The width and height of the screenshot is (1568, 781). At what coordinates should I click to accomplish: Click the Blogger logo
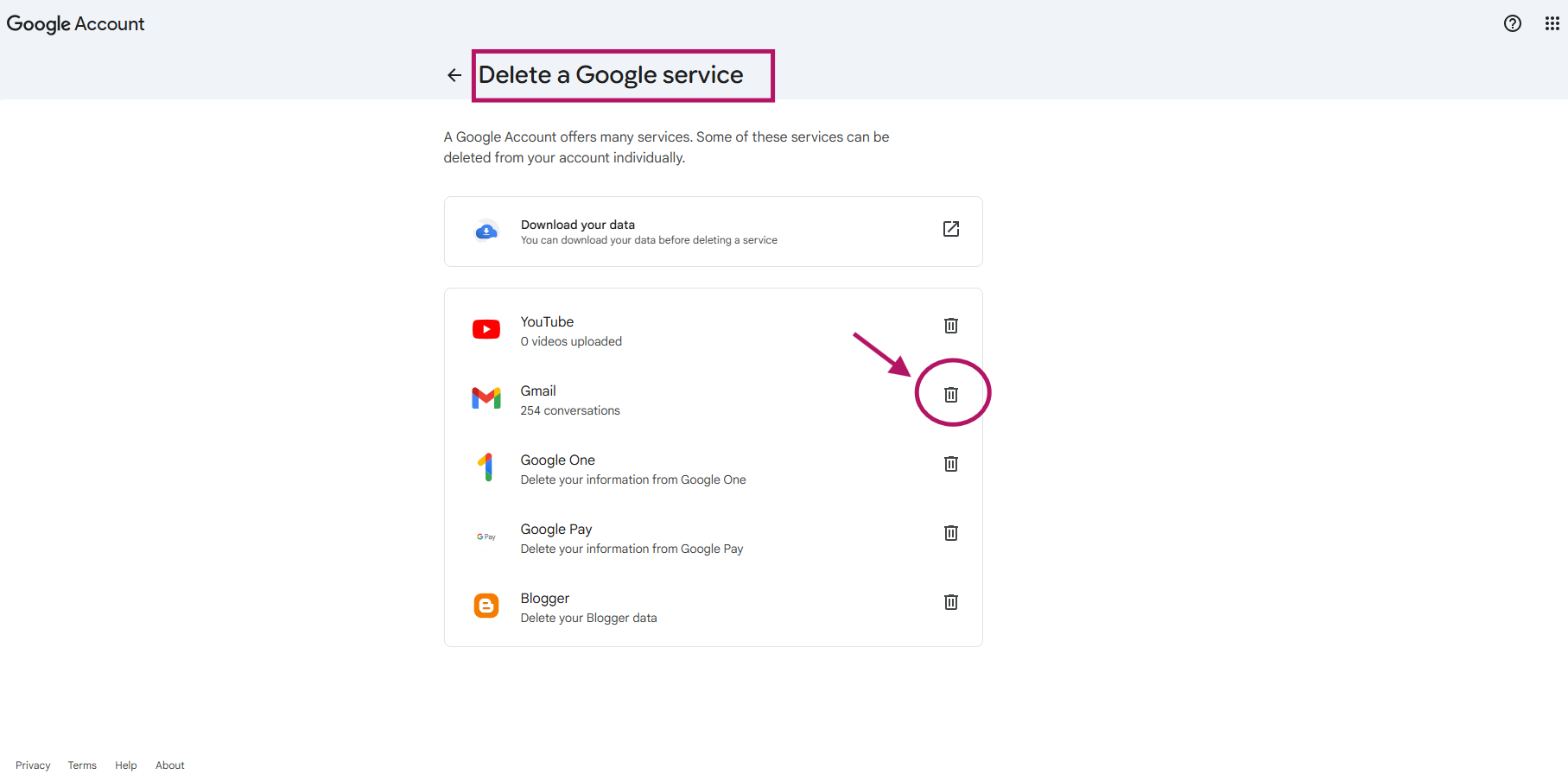click(486, 605)
